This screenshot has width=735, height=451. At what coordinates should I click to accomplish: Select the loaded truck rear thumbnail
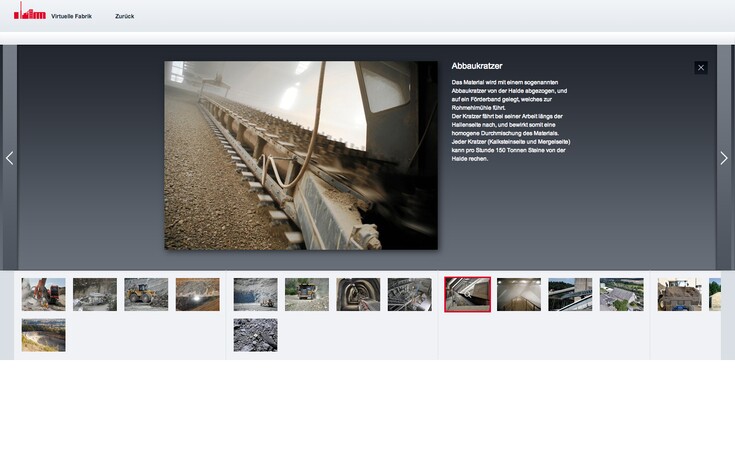680,294
